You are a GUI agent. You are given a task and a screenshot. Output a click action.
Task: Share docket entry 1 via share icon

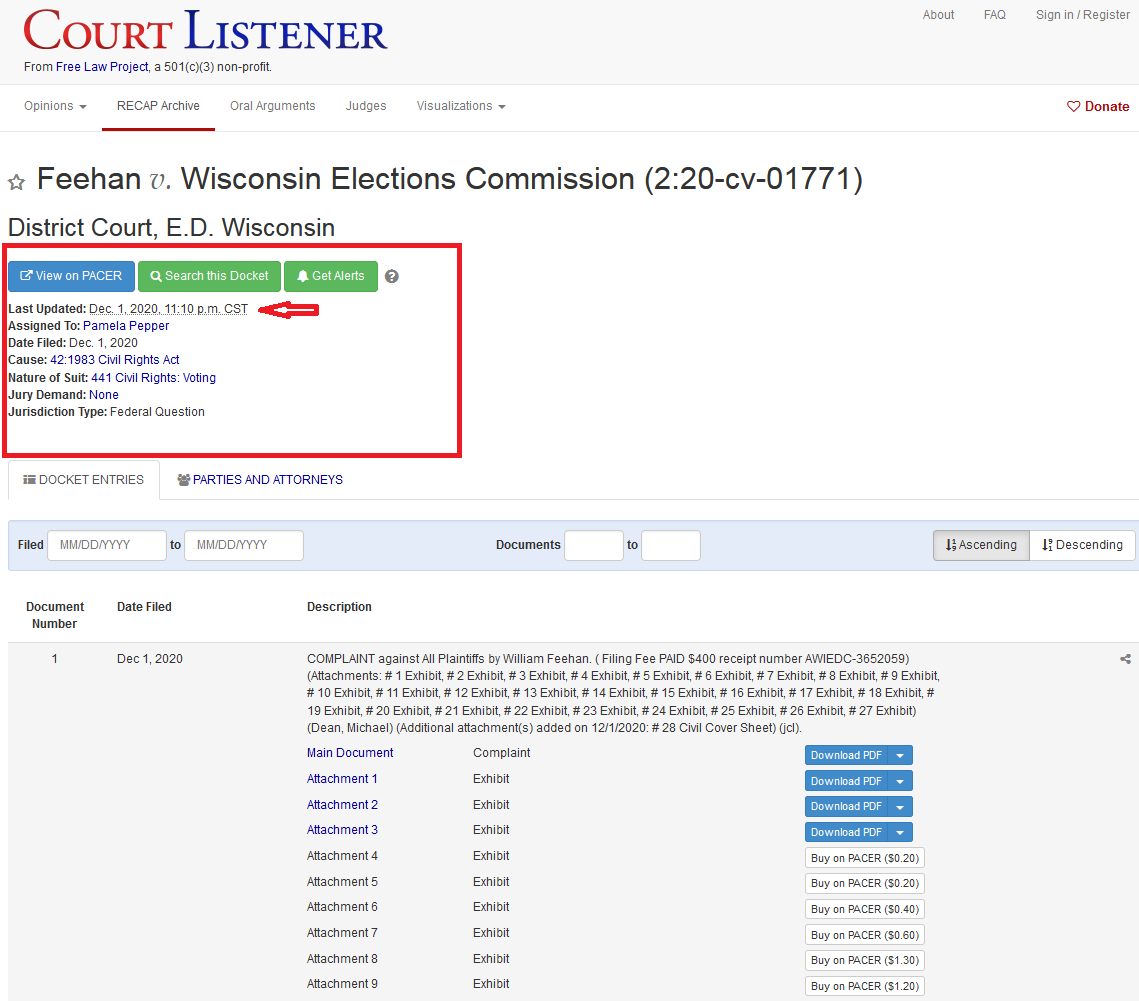coord(1125,659)
